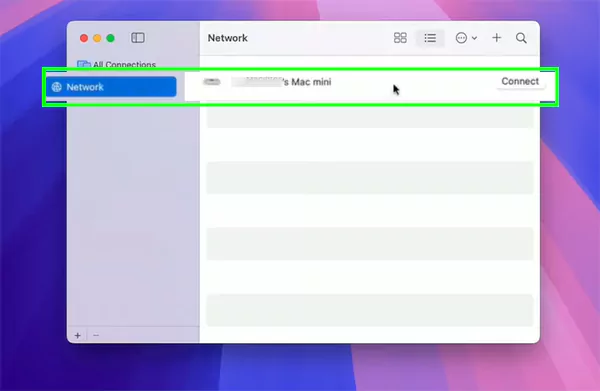Click the Network window title

(x=228, y=38)
